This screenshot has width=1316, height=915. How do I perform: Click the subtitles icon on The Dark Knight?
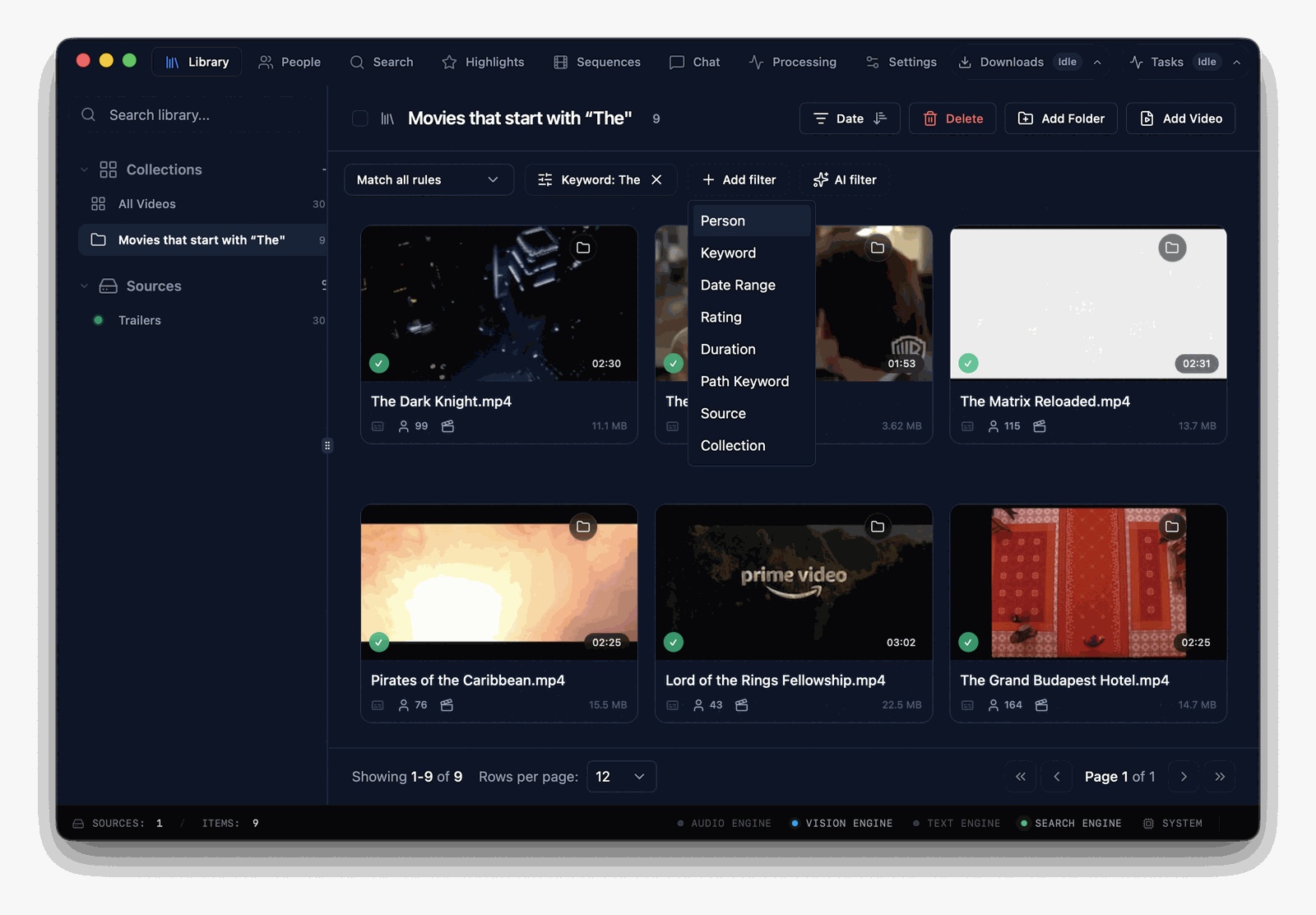pyautogui.click(x=378, y=426)
